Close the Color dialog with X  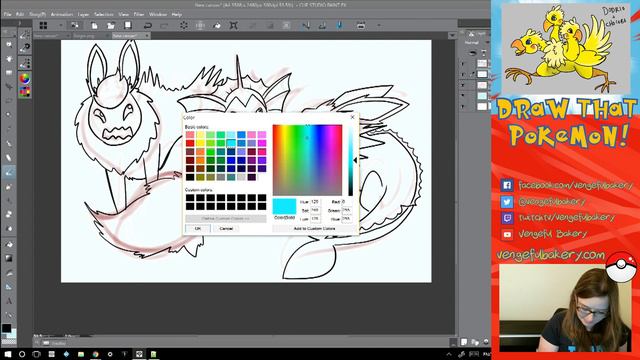[353, 117]
